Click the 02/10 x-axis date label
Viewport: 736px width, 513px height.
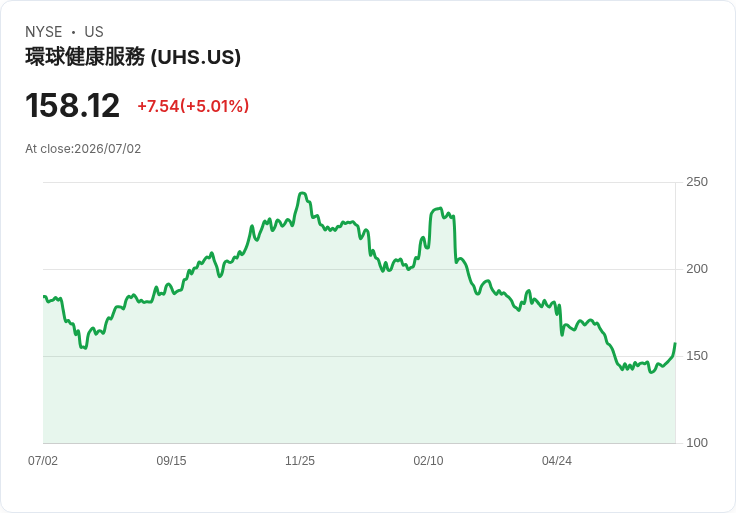[x=428, y=460]
